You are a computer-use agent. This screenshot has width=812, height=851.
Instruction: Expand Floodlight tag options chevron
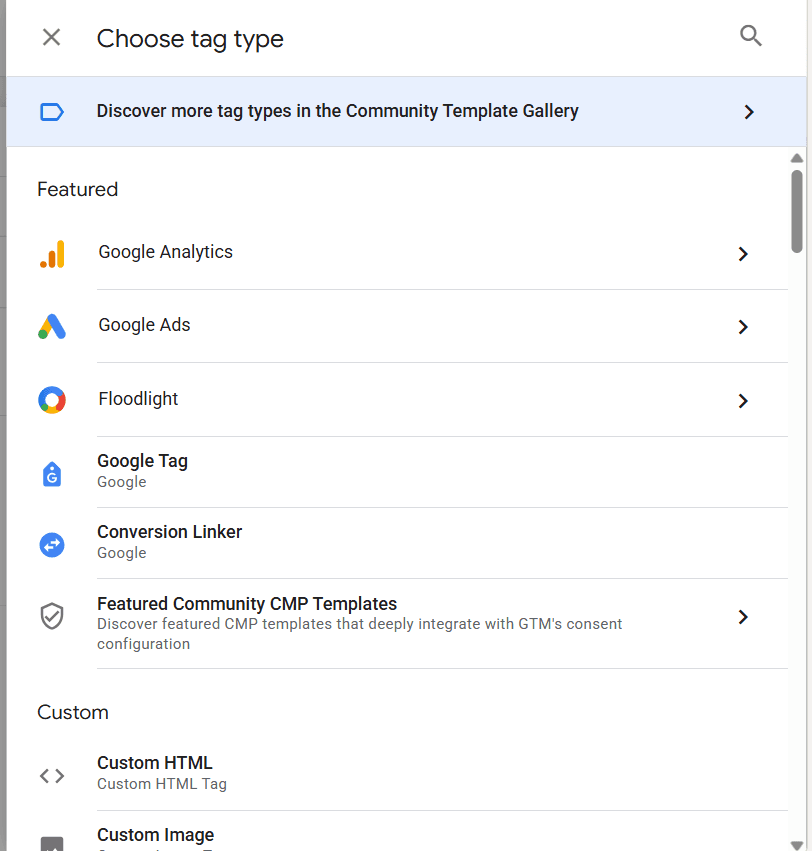(x=743, y=401)
